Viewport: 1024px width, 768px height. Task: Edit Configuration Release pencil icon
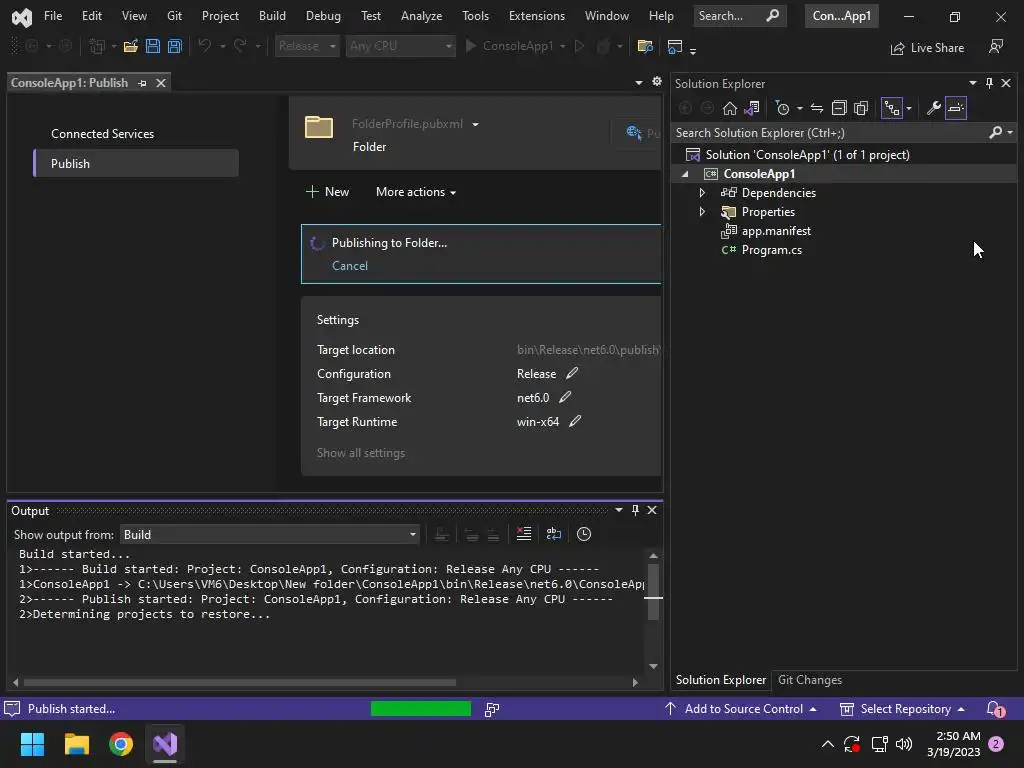571,374
